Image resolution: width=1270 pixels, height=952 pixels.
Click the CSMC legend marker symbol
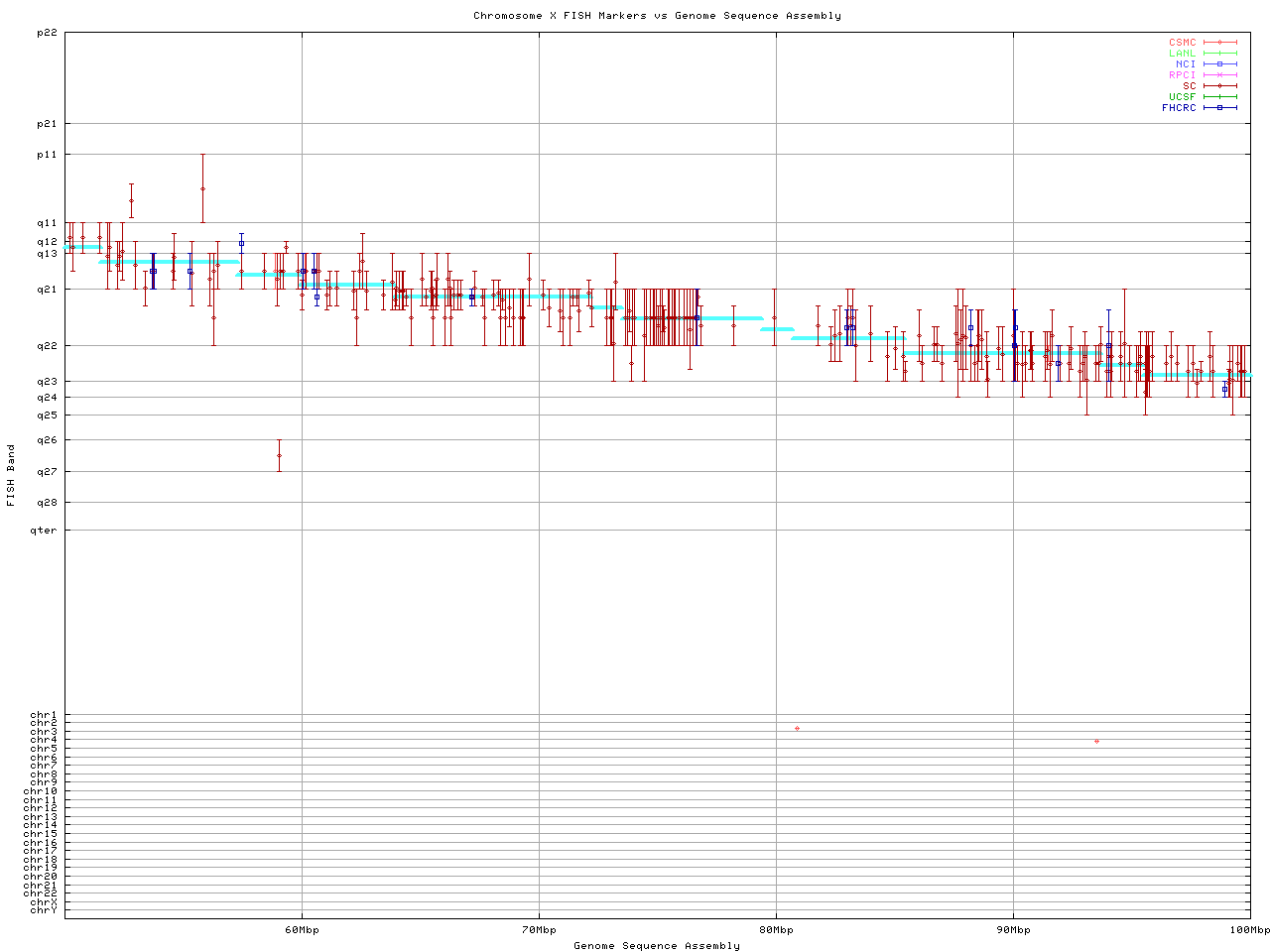(1219, 43)
